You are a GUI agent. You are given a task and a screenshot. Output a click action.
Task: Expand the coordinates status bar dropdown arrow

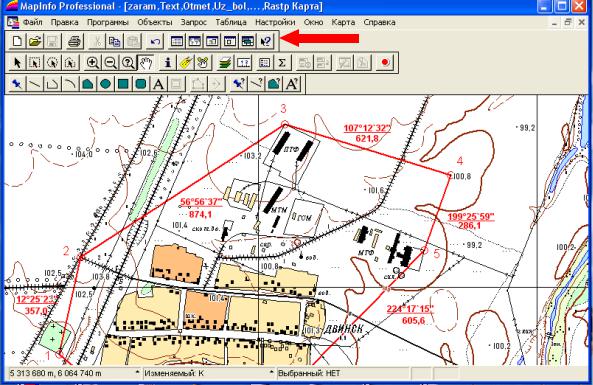(x=137, y=373)
